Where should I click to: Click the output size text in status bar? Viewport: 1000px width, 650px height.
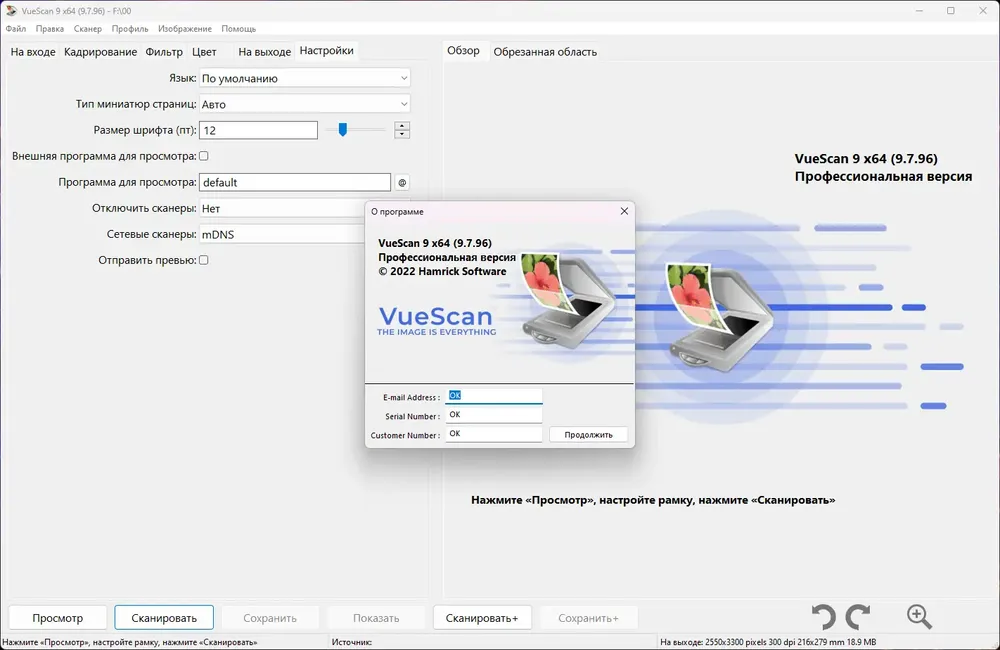[x=768, y=642]
